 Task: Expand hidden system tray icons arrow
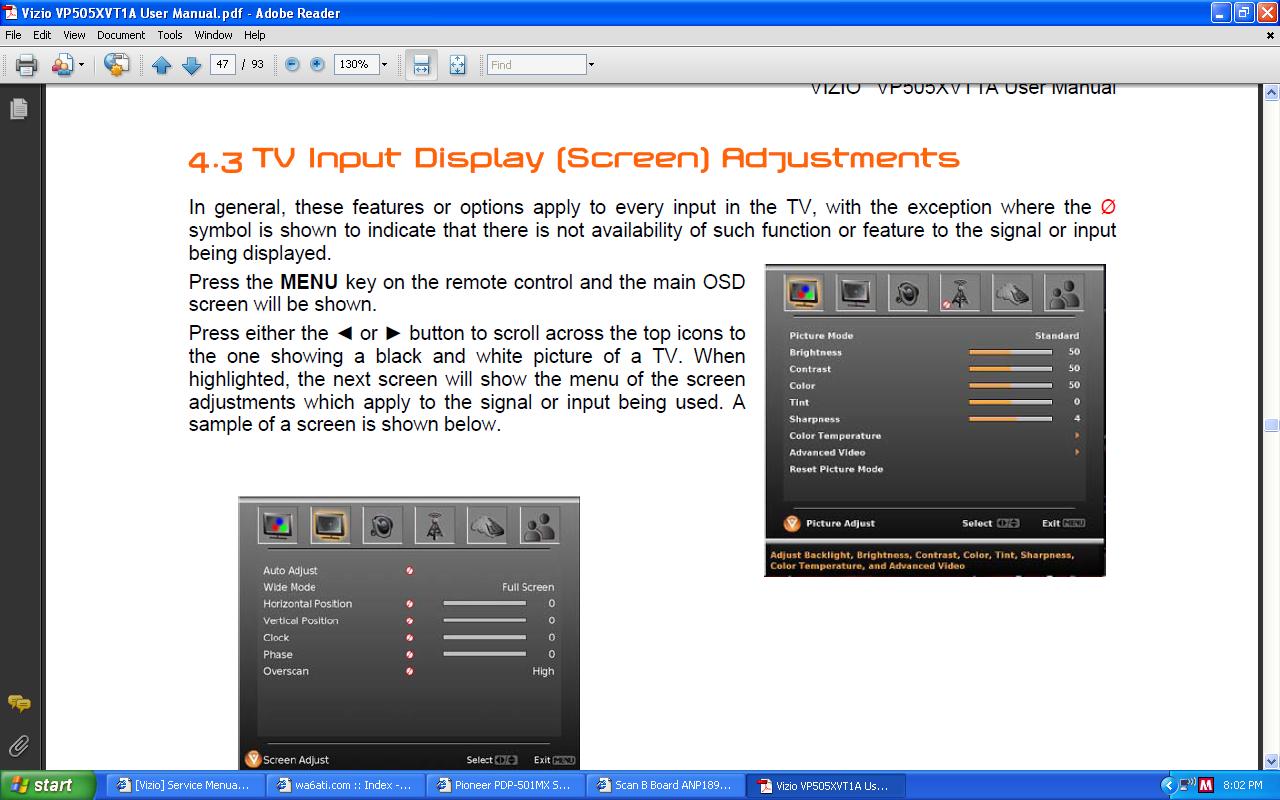(x=1167, y=785)
